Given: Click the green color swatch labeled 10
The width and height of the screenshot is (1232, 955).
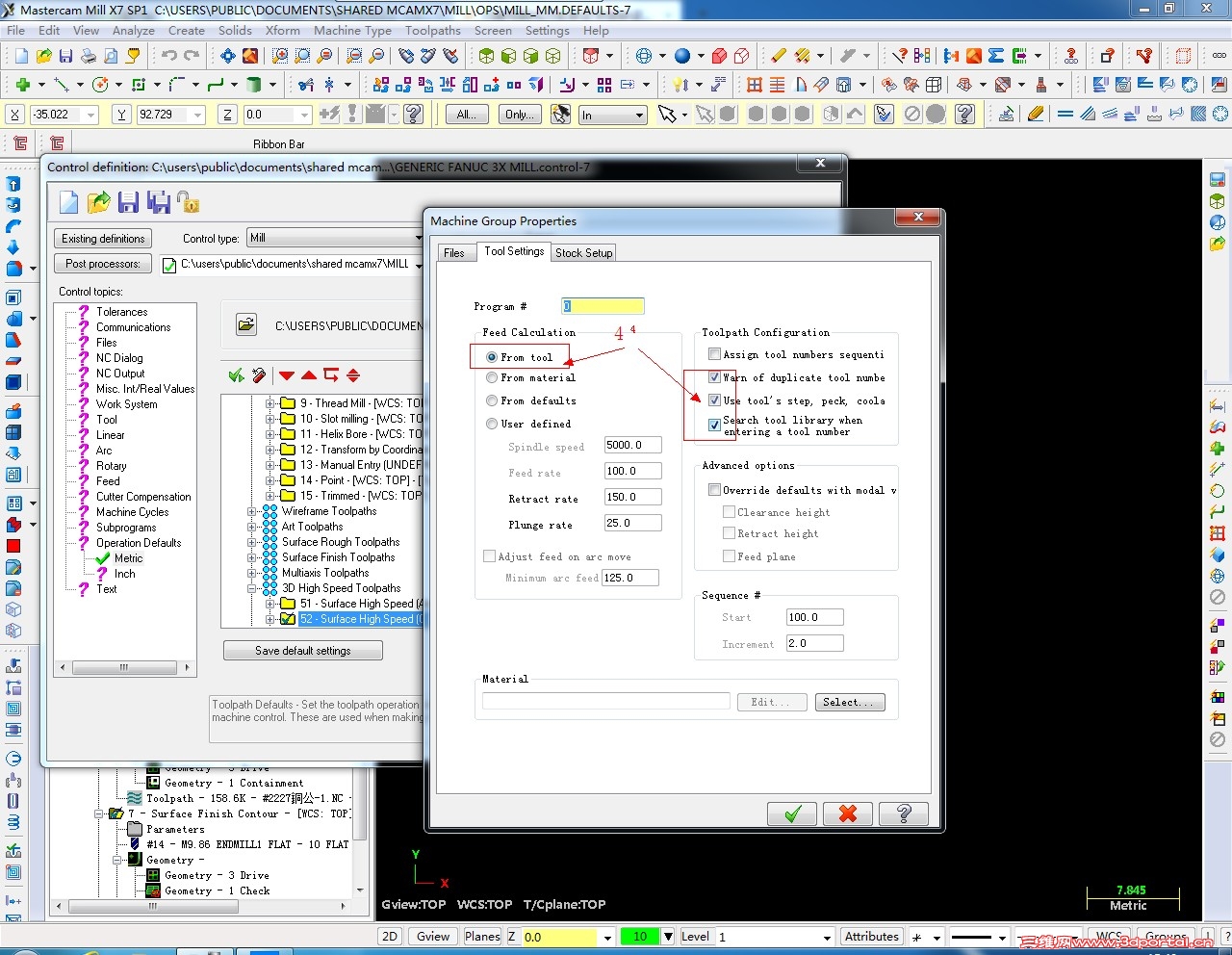Looking at the screenshot, I should coord(640,937).
